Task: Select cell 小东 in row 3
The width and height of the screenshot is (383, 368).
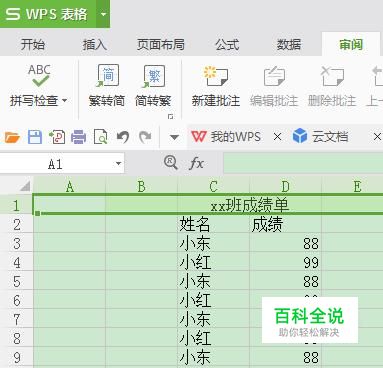Action: [x=213, y=243]
